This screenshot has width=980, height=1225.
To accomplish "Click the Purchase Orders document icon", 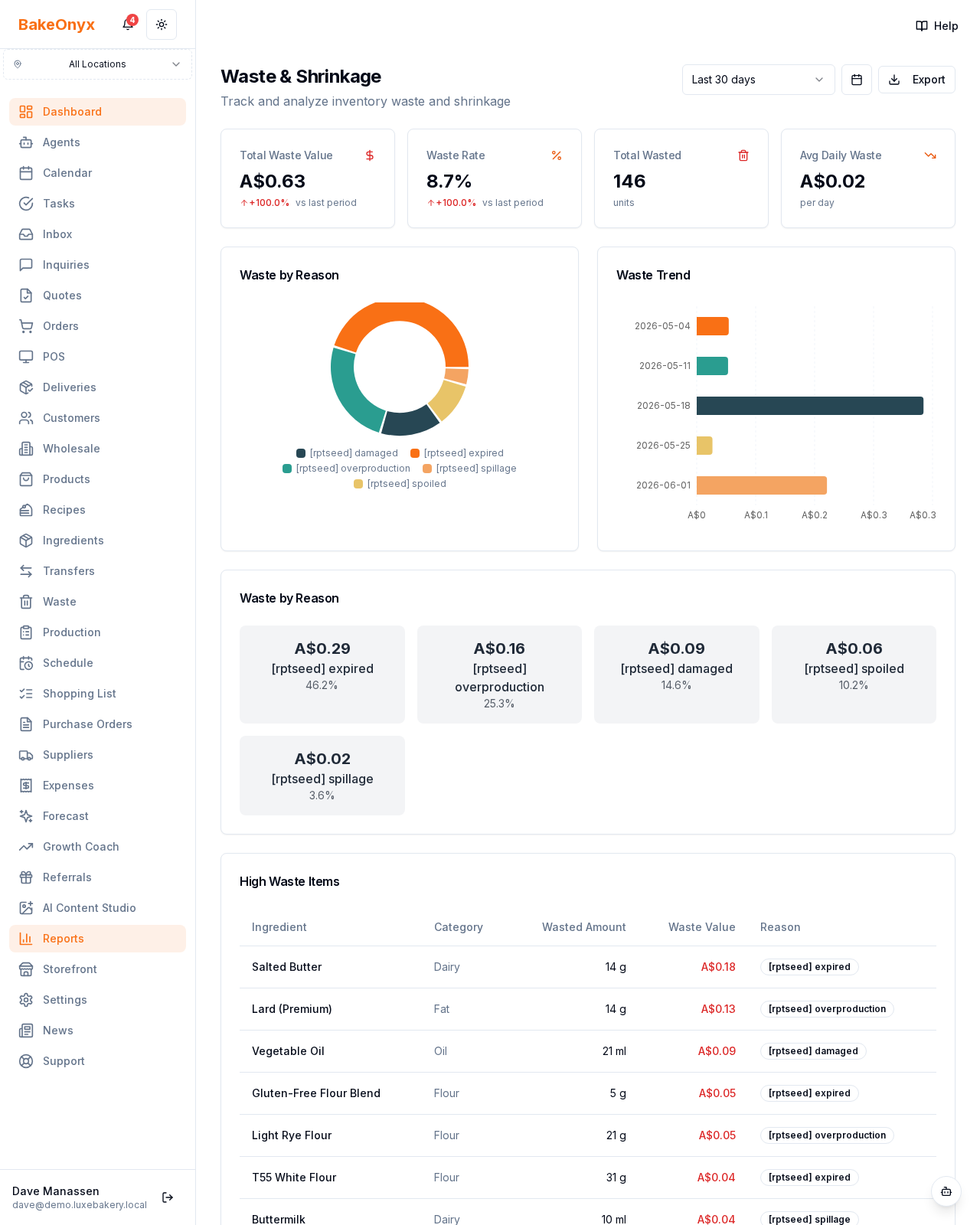I will [x=26, y=724].
